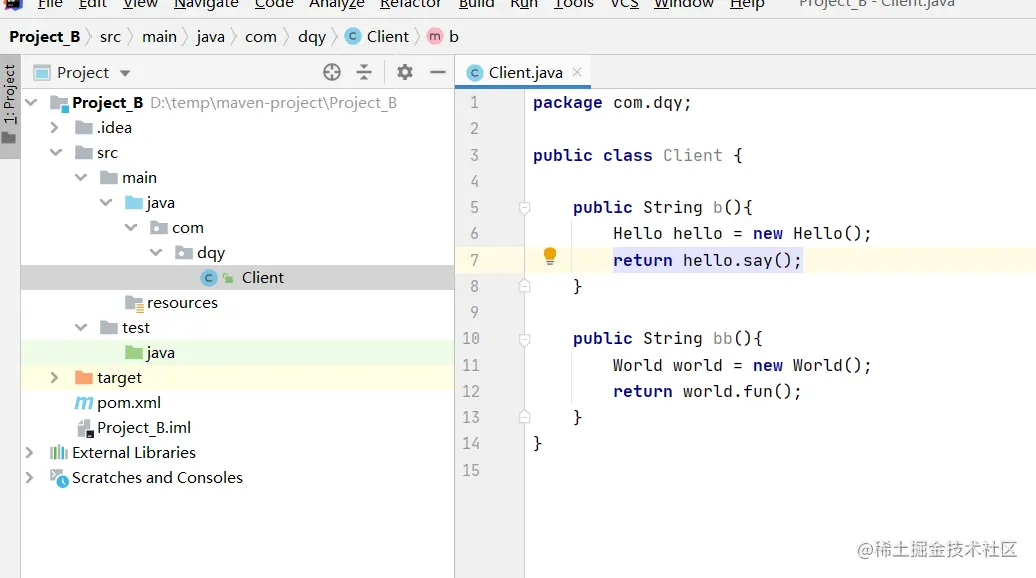Screen dimensions: 1036x578
Task: Open the Code menu
Action: tap(274, 4)
